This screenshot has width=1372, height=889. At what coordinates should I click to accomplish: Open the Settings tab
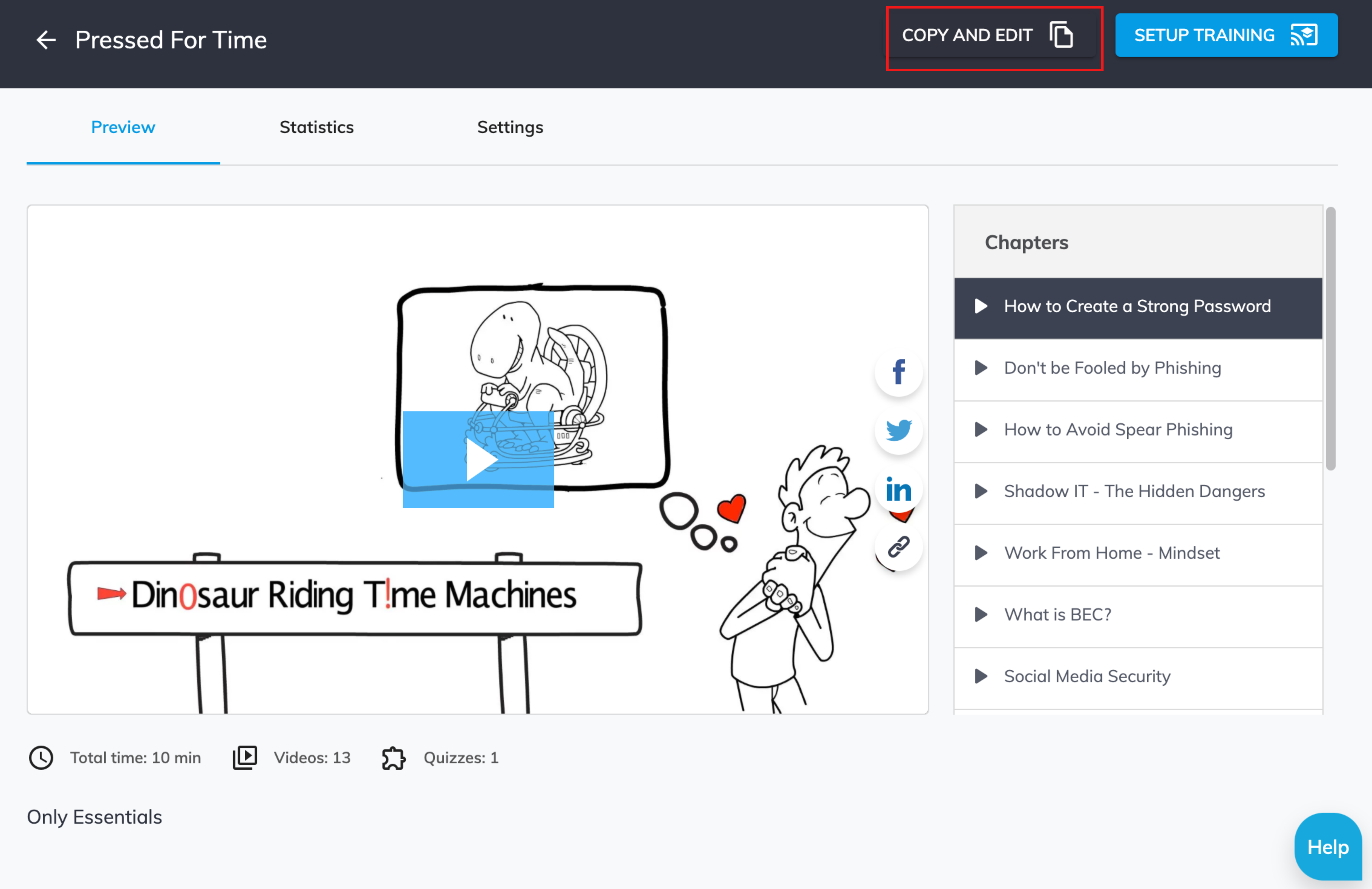(510, 127)
